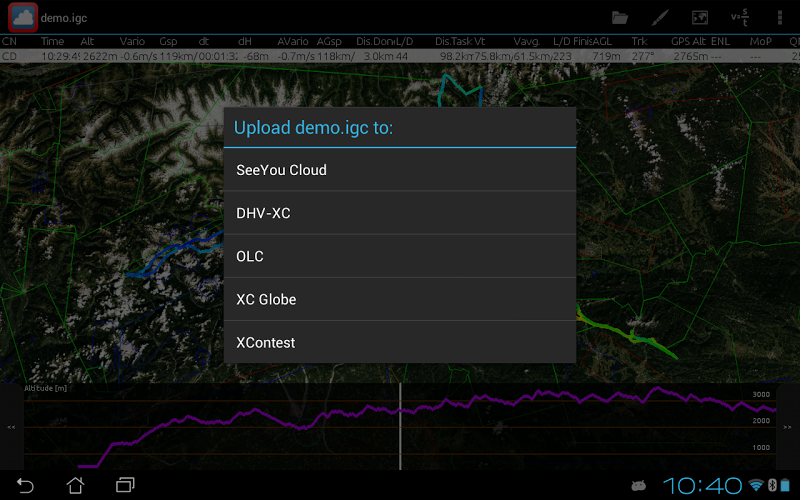Tap the Bluetooth status icon
Image resolution: width=800 pixels, height=500 pixels.
772,485
